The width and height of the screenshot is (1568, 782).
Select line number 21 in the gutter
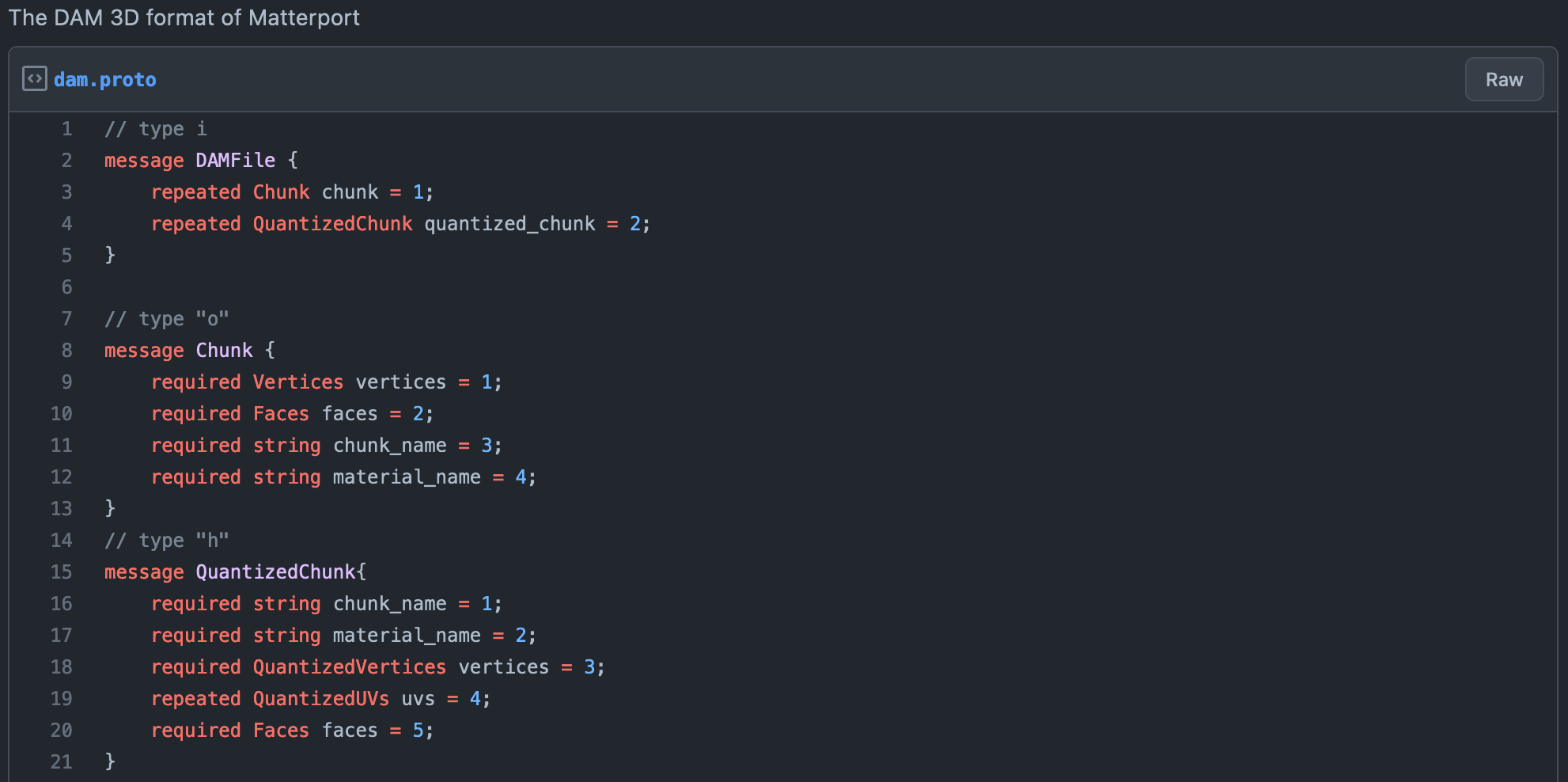(61, 762)
